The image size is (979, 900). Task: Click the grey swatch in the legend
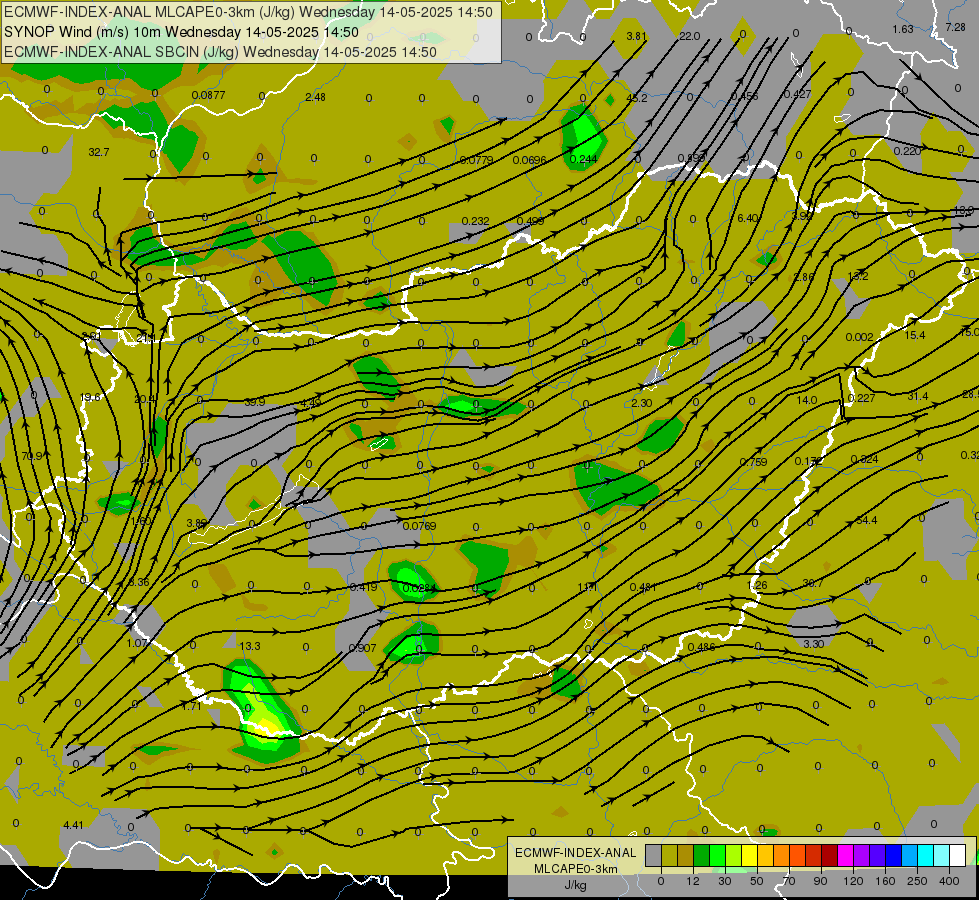pyautogui.click(x=654, y=855)
